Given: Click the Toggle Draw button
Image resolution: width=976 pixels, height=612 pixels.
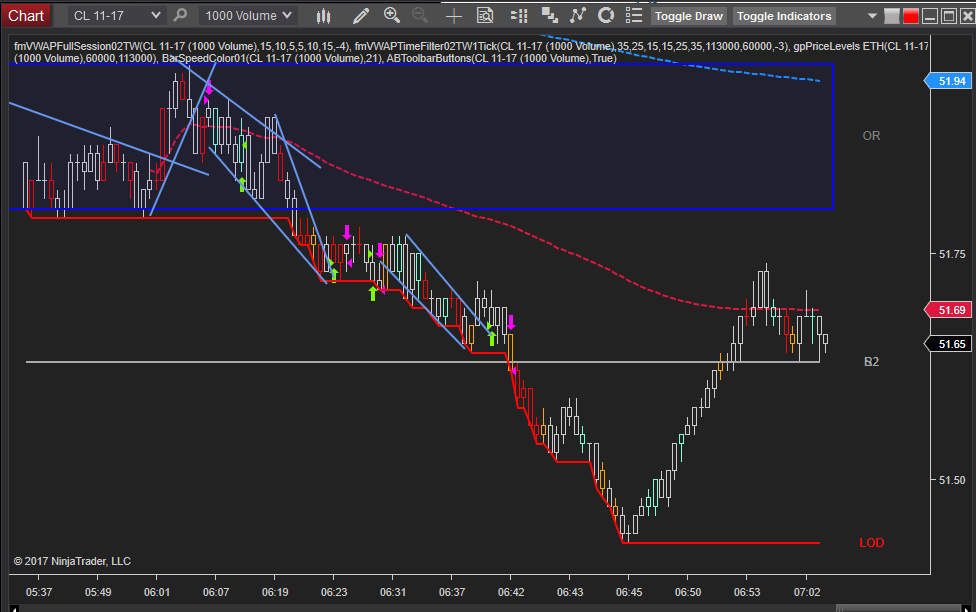Looking at the screenshot, I should pos(688,16).
